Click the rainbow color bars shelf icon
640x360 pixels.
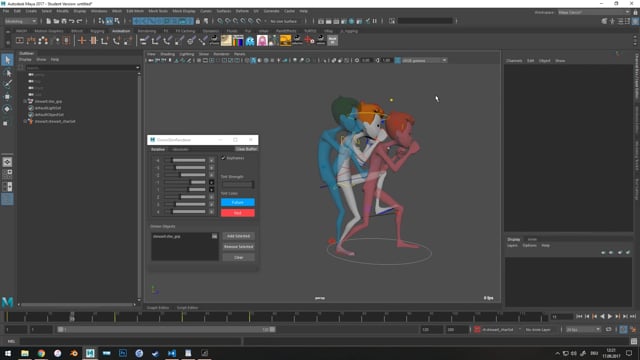pos(238,40)
